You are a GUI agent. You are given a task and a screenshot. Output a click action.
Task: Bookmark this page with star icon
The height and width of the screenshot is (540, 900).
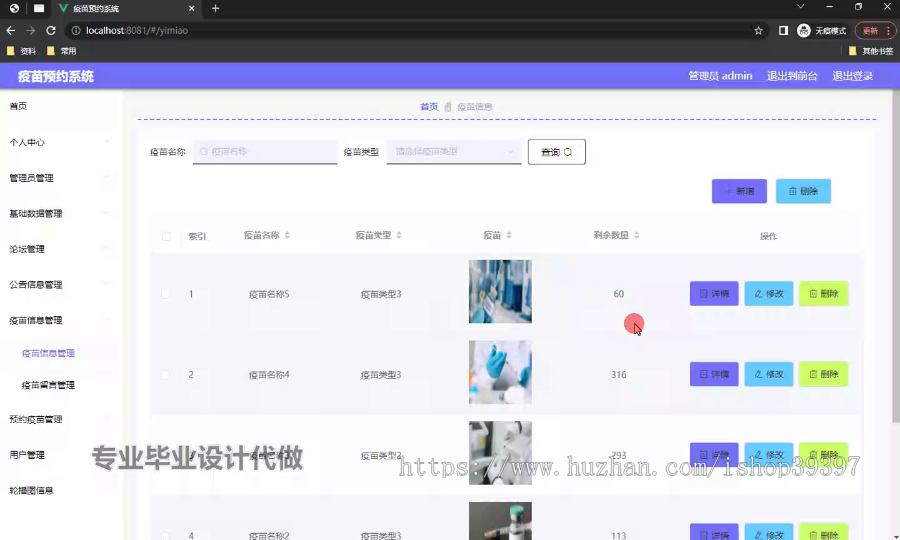pos(758,30)
